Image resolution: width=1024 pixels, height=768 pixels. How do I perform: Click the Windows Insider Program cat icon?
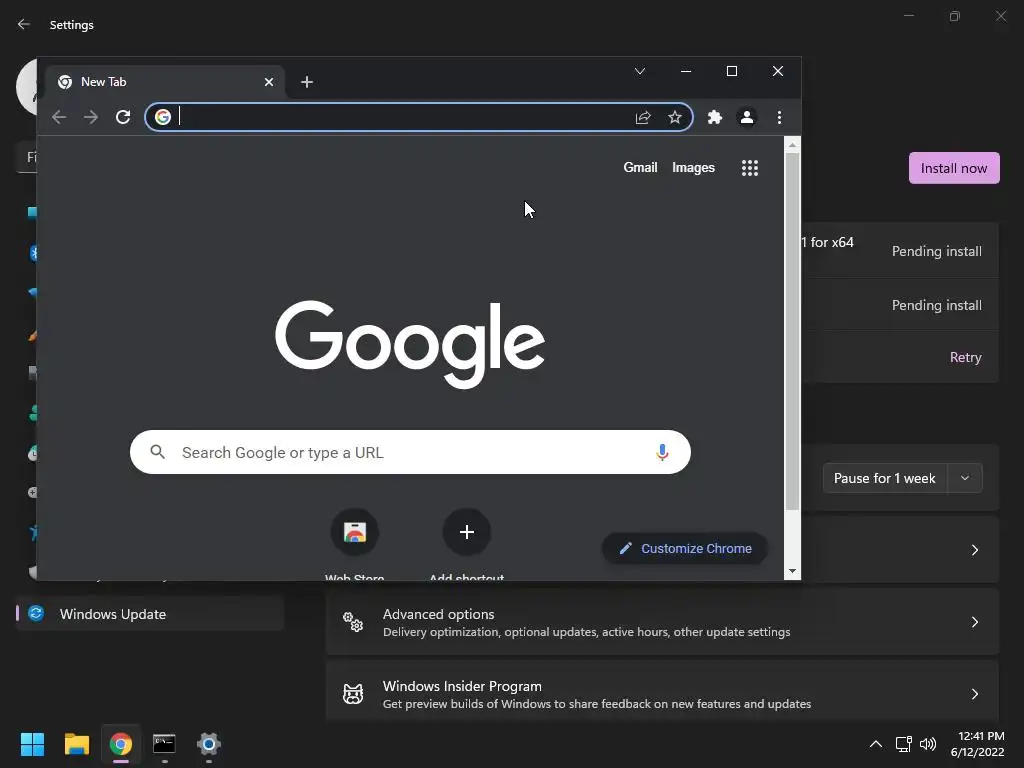tap(353, 694)
